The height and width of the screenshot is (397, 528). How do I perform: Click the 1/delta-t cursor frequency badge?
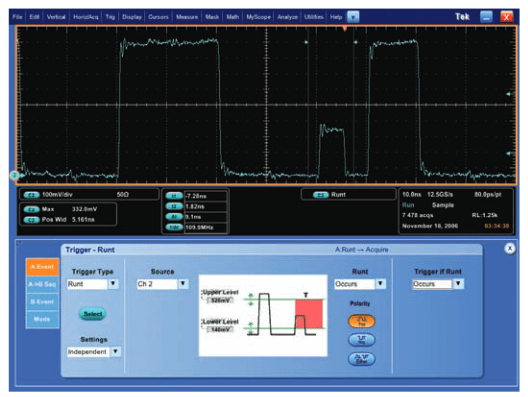[174, 227]
